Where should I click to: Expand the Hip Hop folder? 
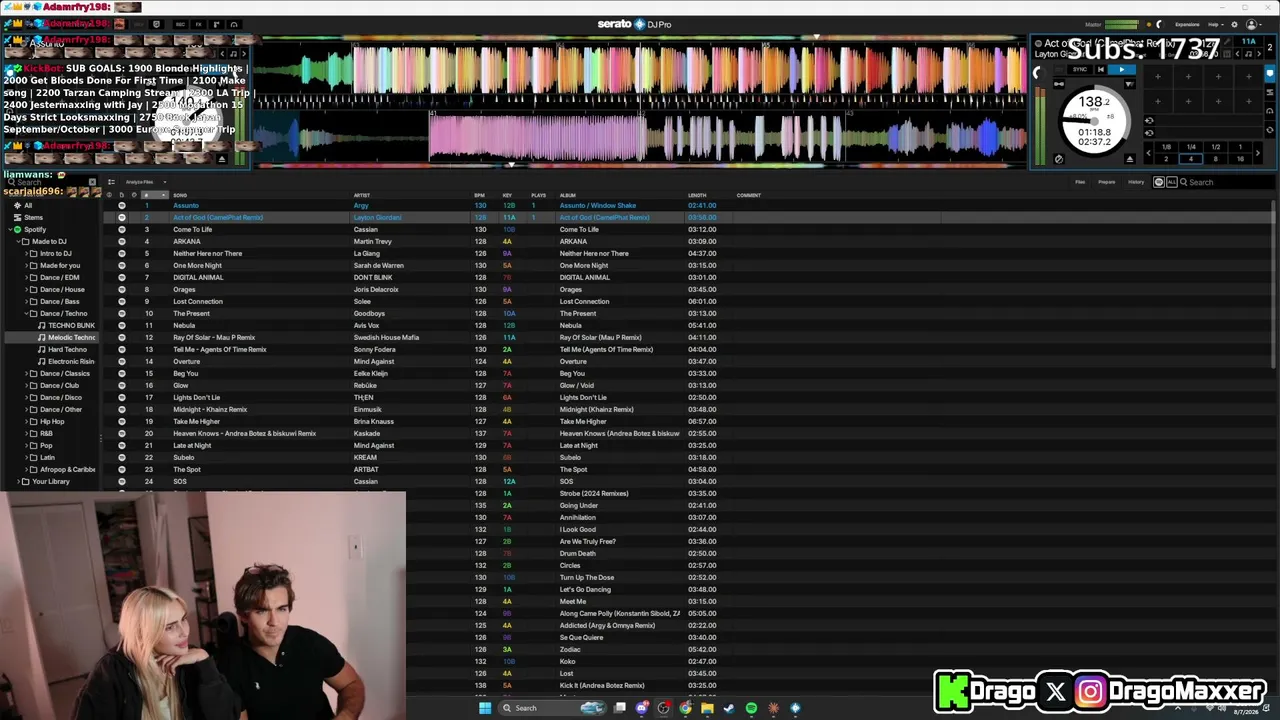(x=26, y=422)
